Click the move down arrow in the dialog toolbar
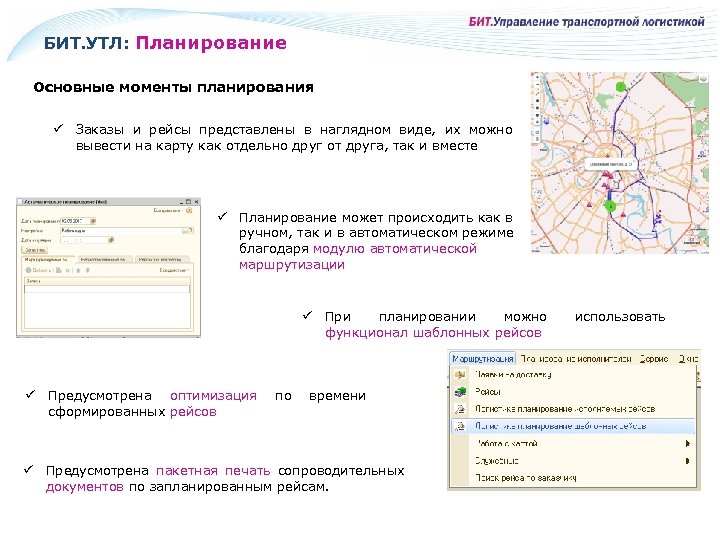The width and height of the screenshot is (720, 540). 87,270
